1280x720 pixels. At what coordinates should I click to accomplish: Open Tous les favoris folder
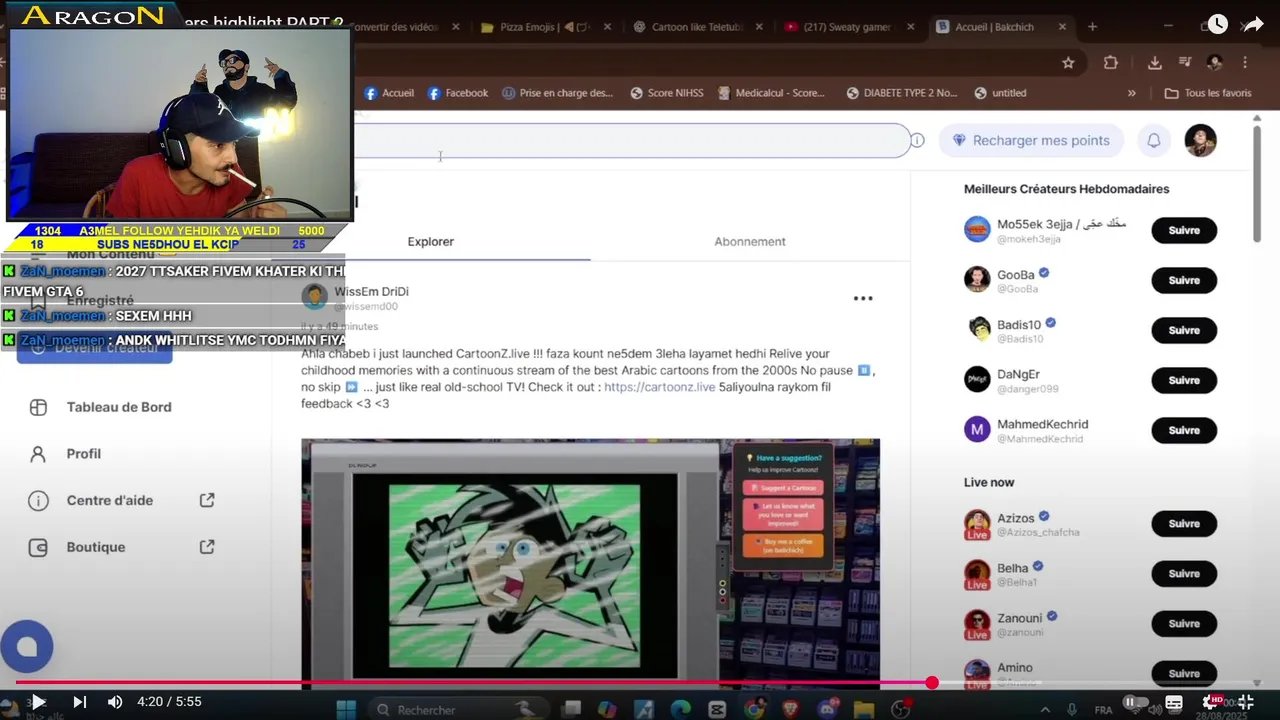point(1208,93)
